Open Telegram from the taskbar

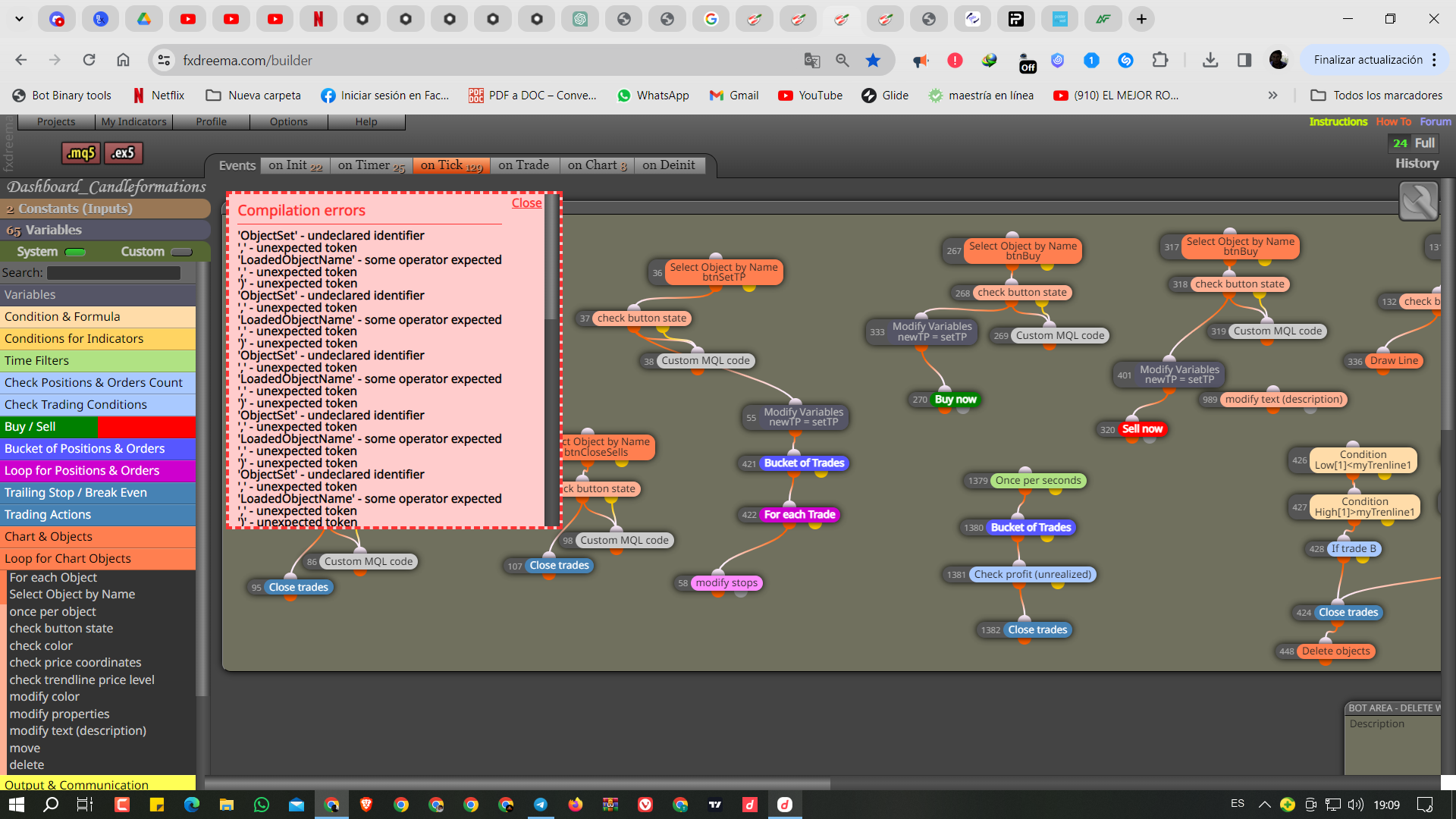tap(541, 805)
